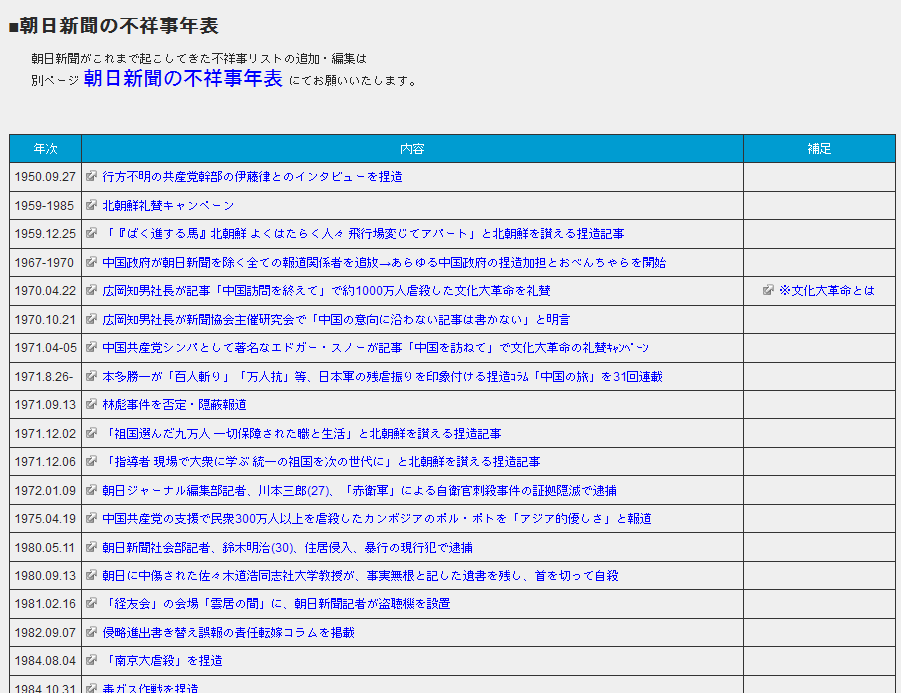Click the 補足 column header

coord(819,149)
